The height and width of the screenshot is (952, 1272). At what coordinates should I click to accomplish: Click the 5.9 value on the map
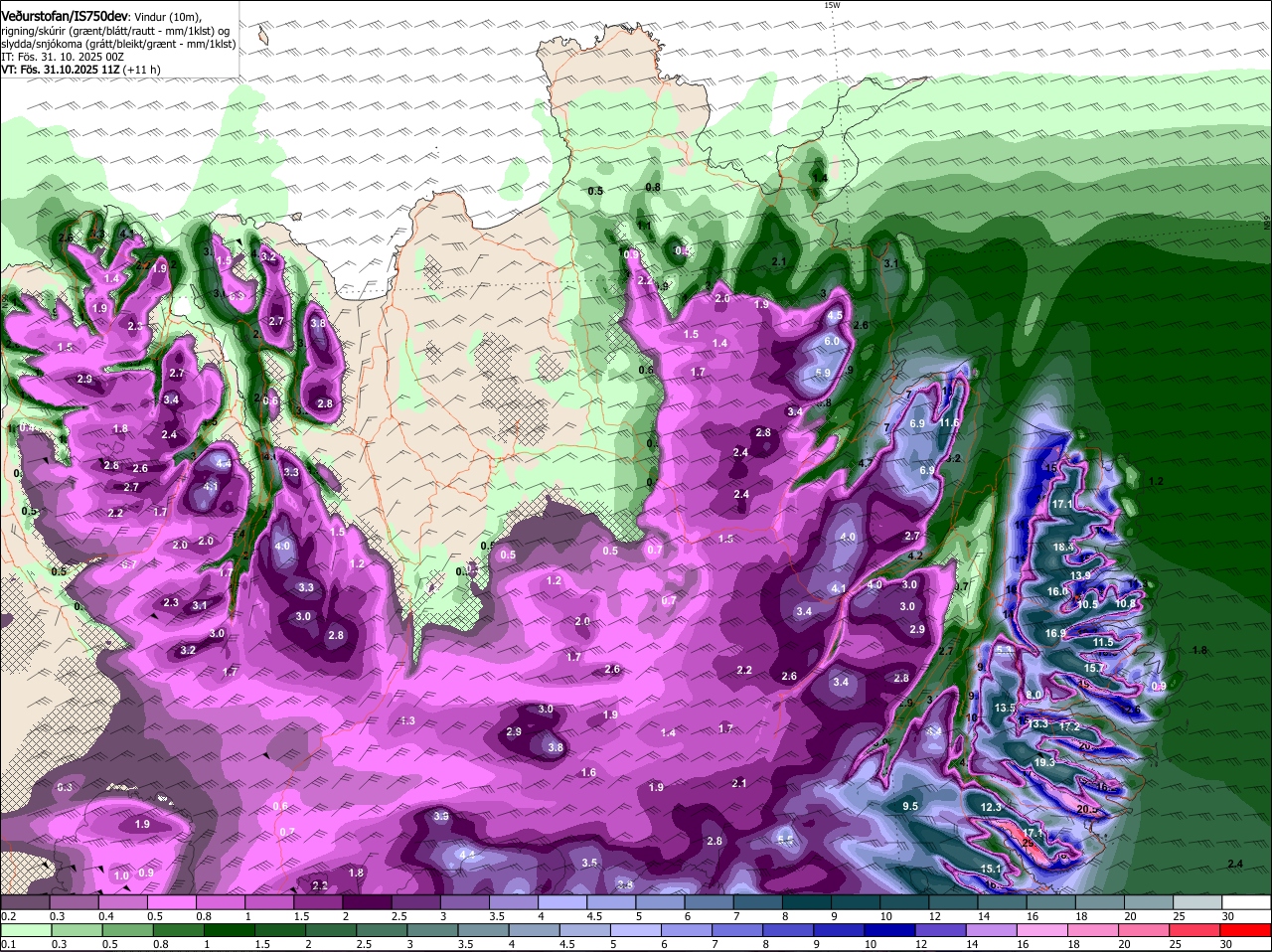[823, 373]
